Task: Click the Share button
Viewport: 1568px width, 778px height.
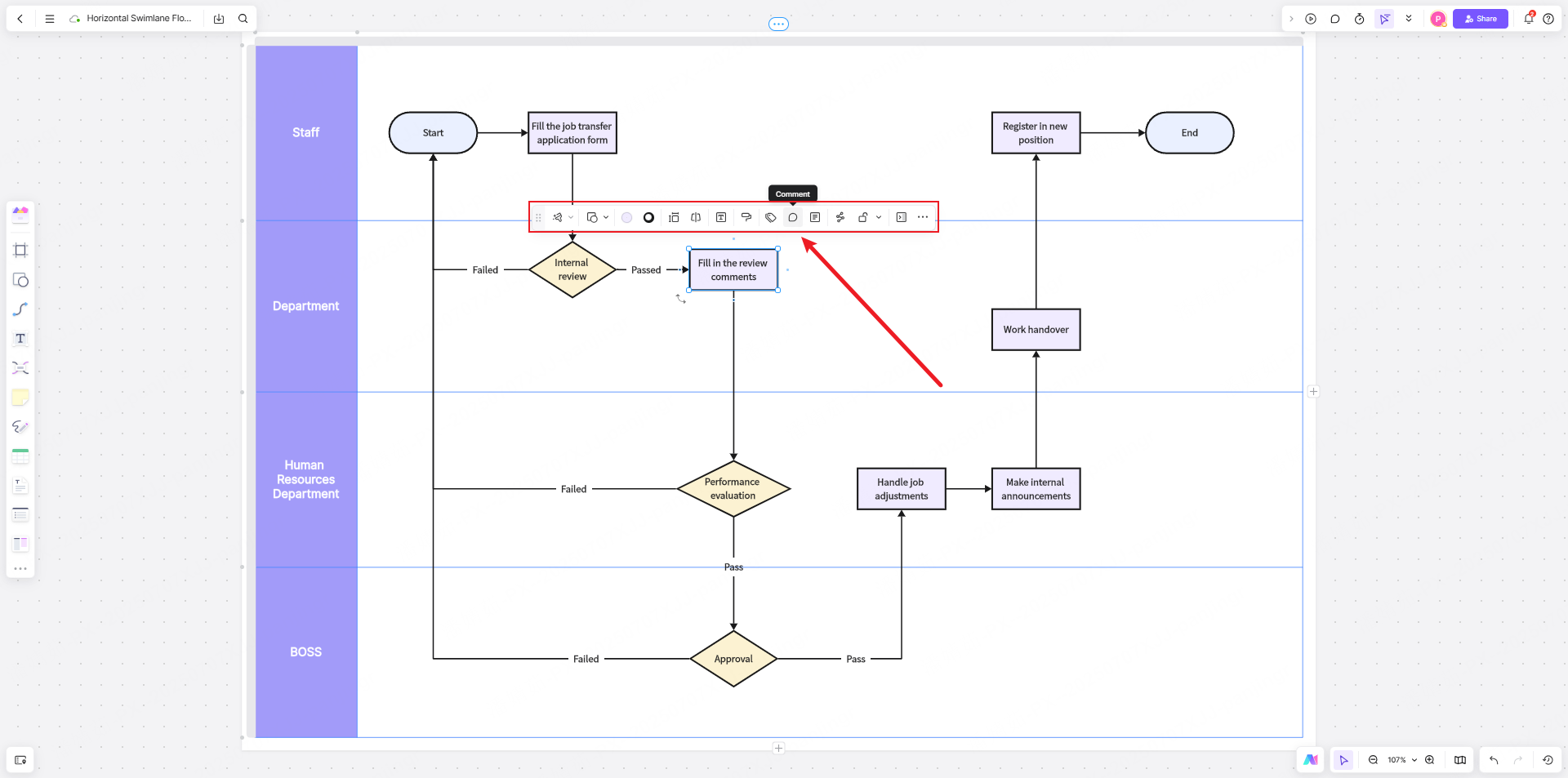Action: pyautogui.click(x=1481, y=18)
